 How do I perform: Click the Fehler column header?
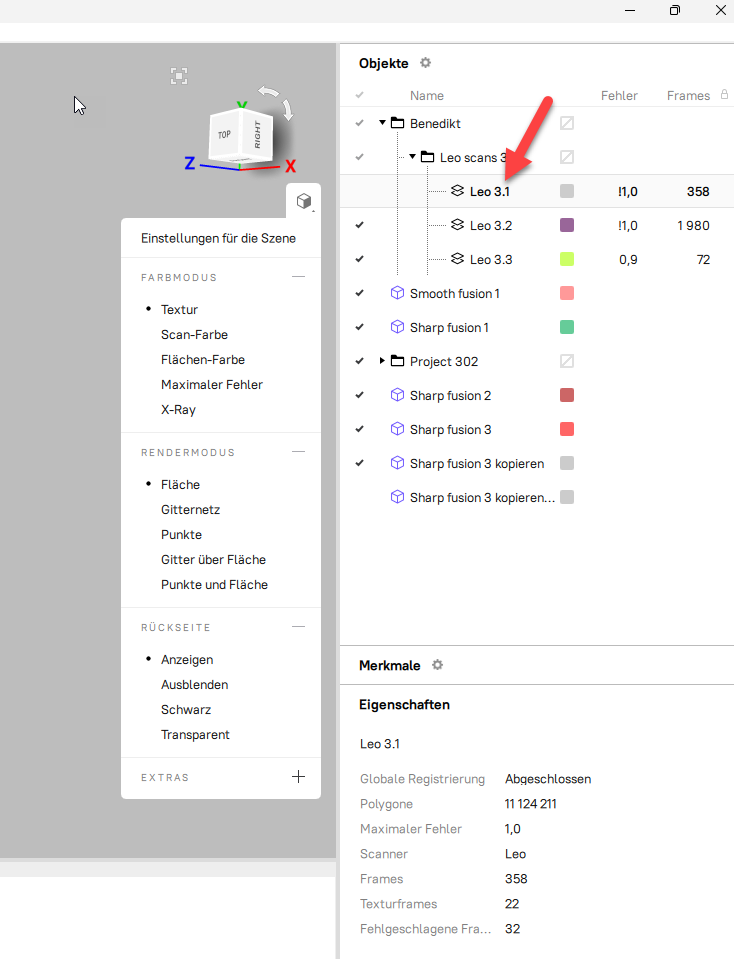pyautogui.click(x=619, y=95)
